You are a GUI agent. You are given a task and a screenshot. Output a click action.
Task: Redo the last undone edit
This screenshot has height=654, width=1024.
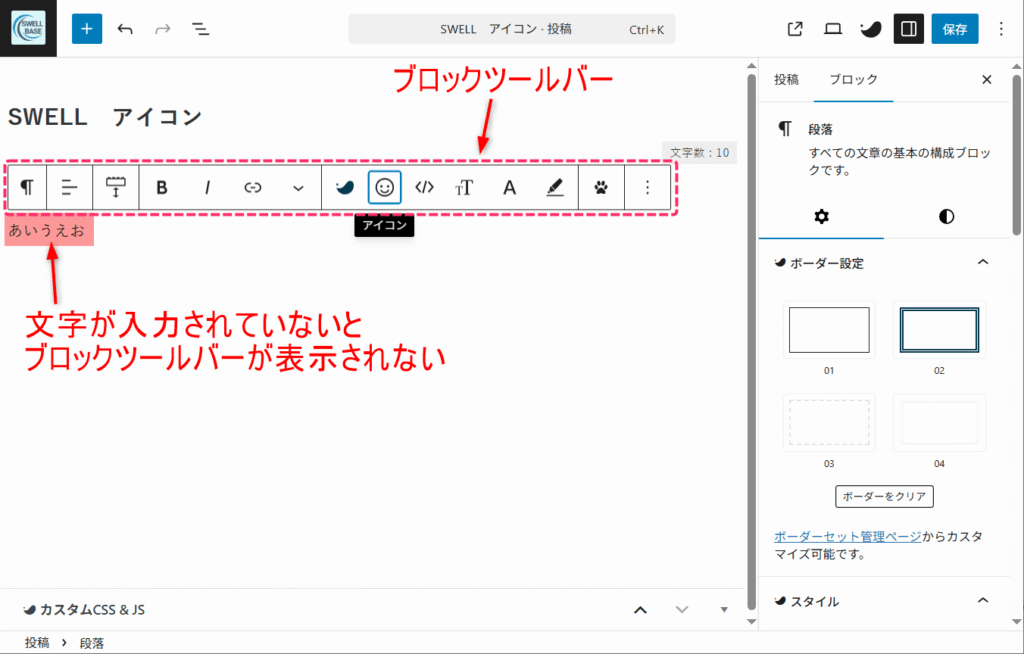(x=162, y=29)
